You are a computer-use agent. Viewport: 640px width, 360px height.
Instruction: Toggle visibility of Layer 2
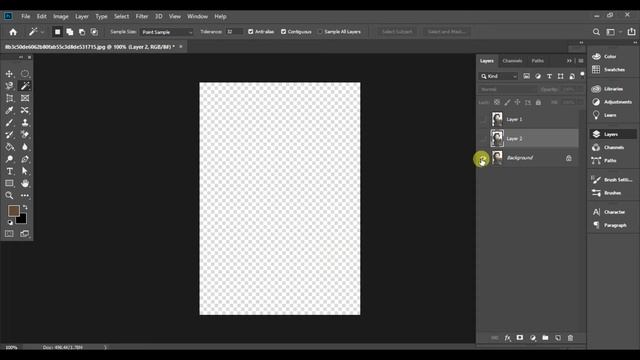coord(483,138)
